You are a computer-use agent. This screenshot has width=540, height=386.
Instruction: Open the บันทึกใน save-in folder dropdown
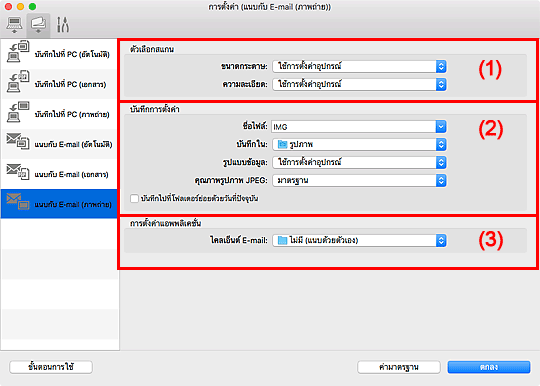pos(359,144)
